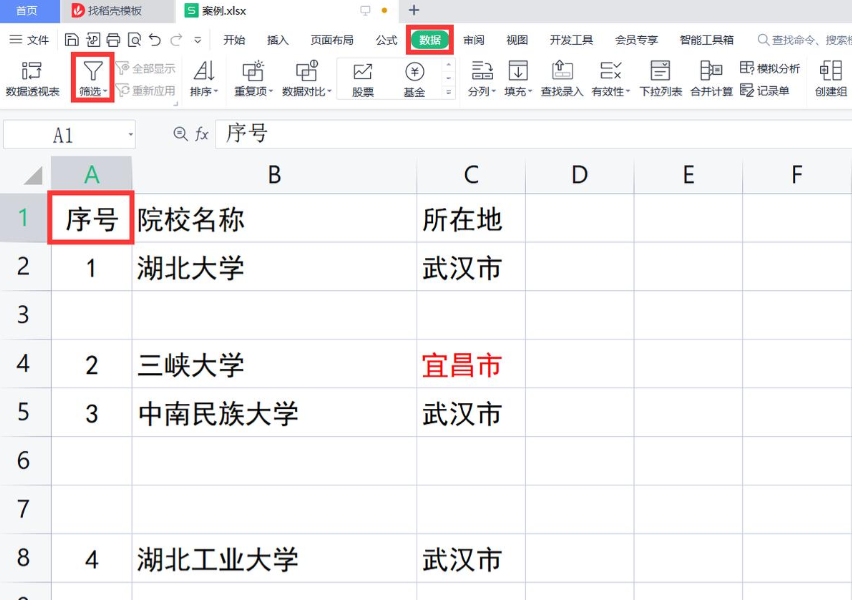Viewport: 852px width, 600px height.
Task: Expand the 填充 dropdown arrow
Action: (x=530, y=91)
